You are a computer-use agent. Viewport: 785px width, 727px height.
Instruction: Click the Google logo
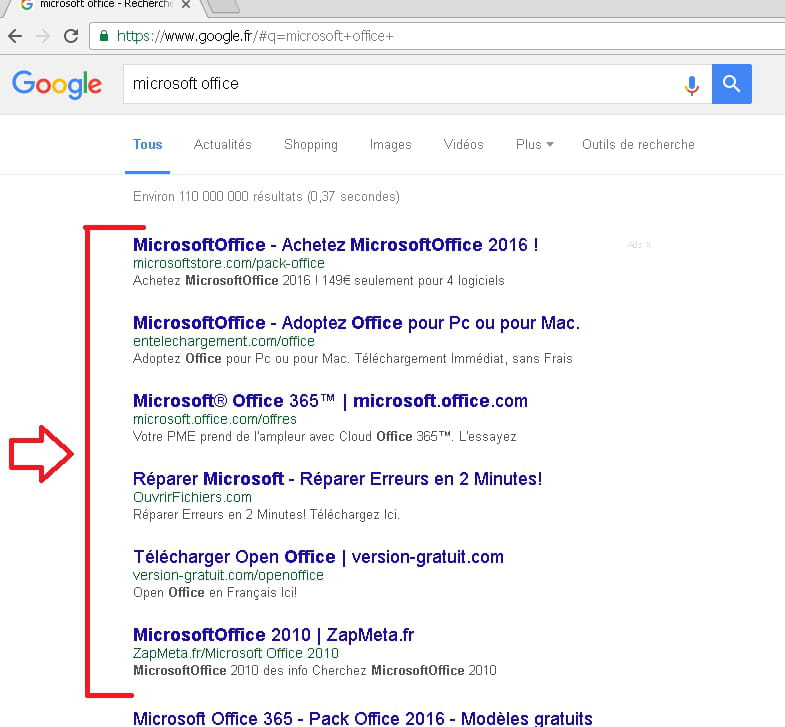[57, 84]
